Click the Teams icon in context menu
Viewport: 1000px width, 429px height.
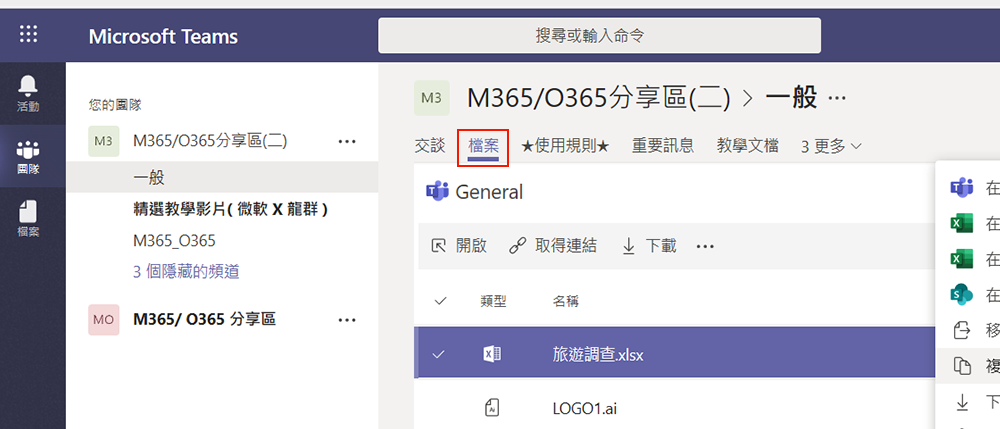pyautogui.click(x=961, y=188)
